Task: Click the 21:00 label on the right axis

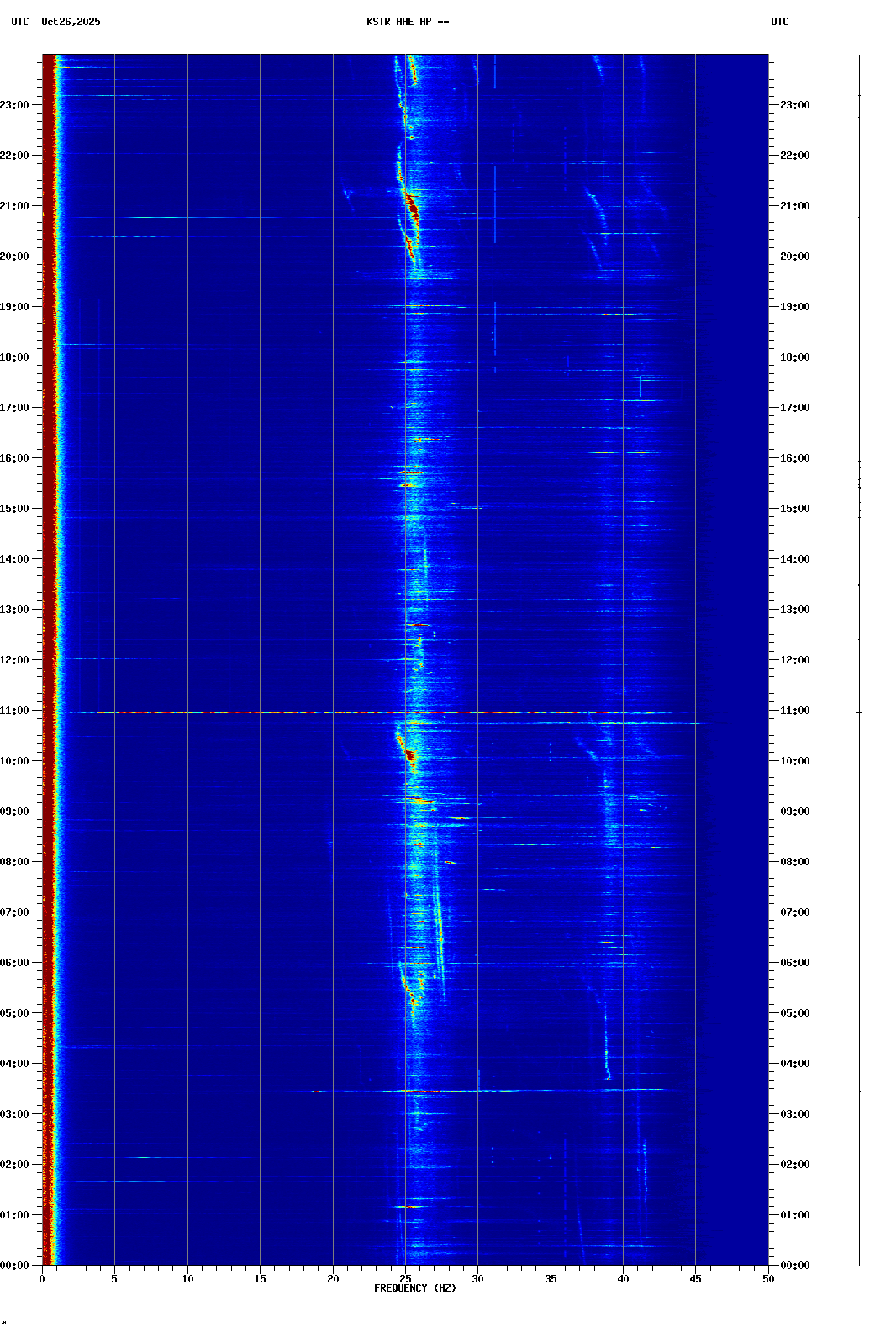Action: pyautogui.click(x=794, y=206)
